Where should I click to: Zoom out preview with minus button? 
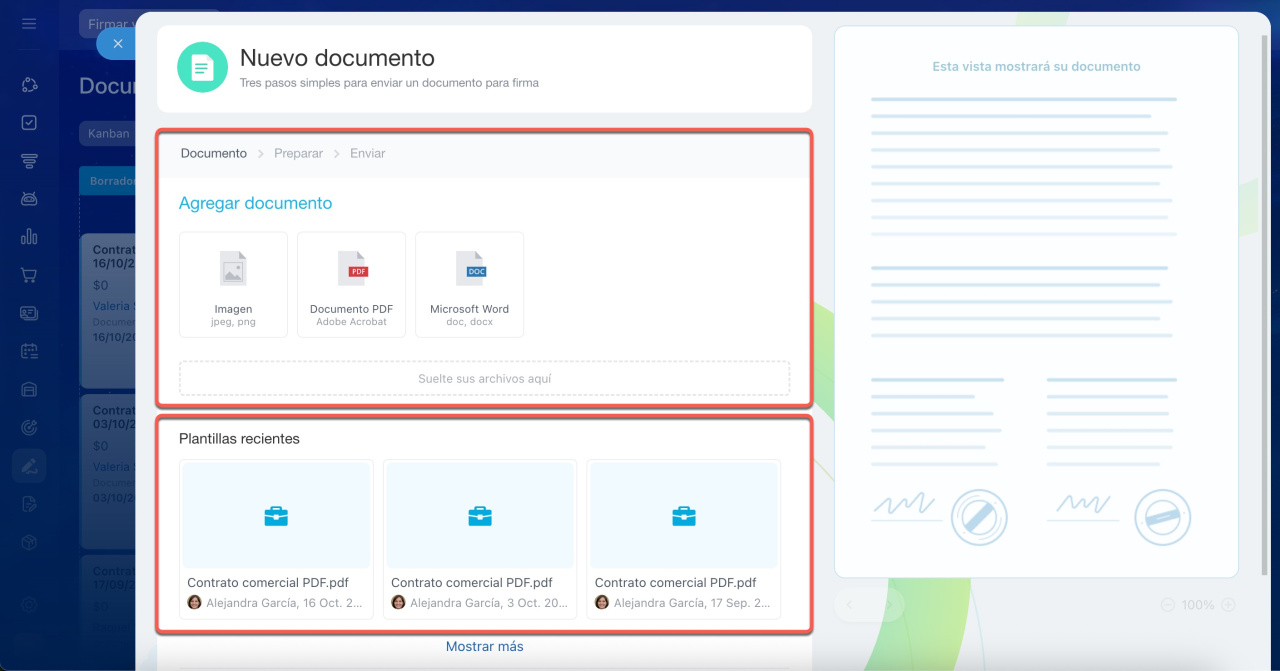[x=1168, y=605]
